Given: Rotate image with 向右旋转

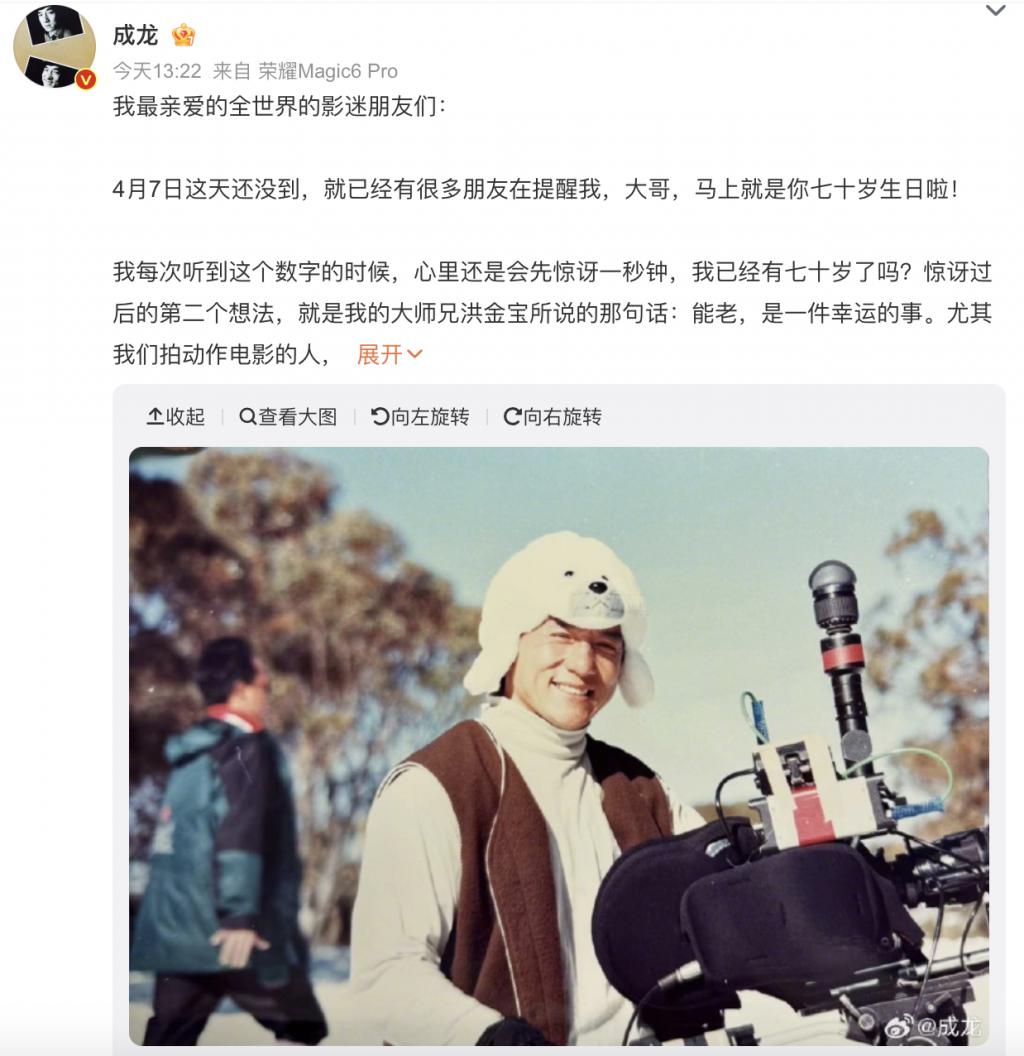Looking at the screenshot, I should [552, 417].
